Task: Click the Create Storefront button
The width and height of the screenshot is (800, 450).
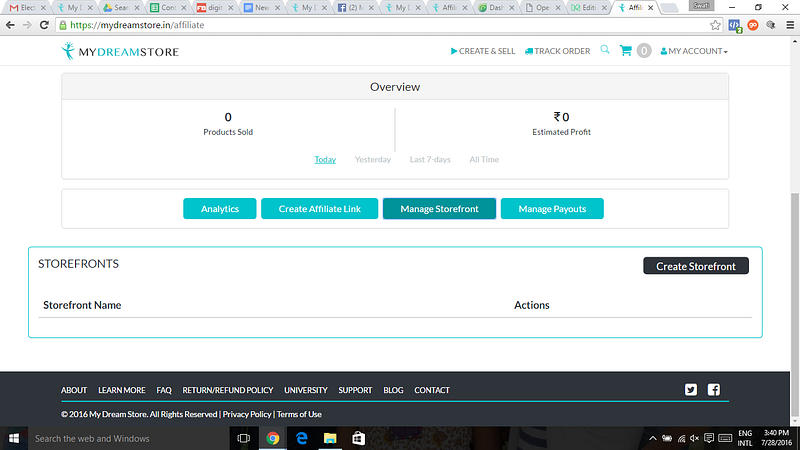Action: [696, 266]
